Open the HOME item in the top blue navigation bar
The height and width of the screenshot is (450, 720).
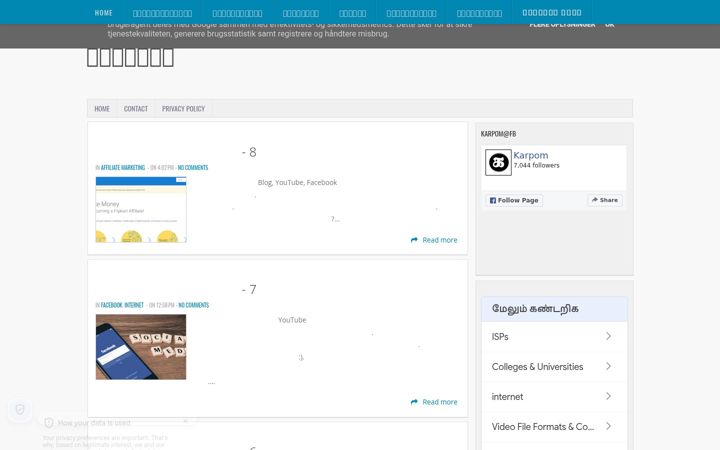pyautogui.click(x=103, y=13)
